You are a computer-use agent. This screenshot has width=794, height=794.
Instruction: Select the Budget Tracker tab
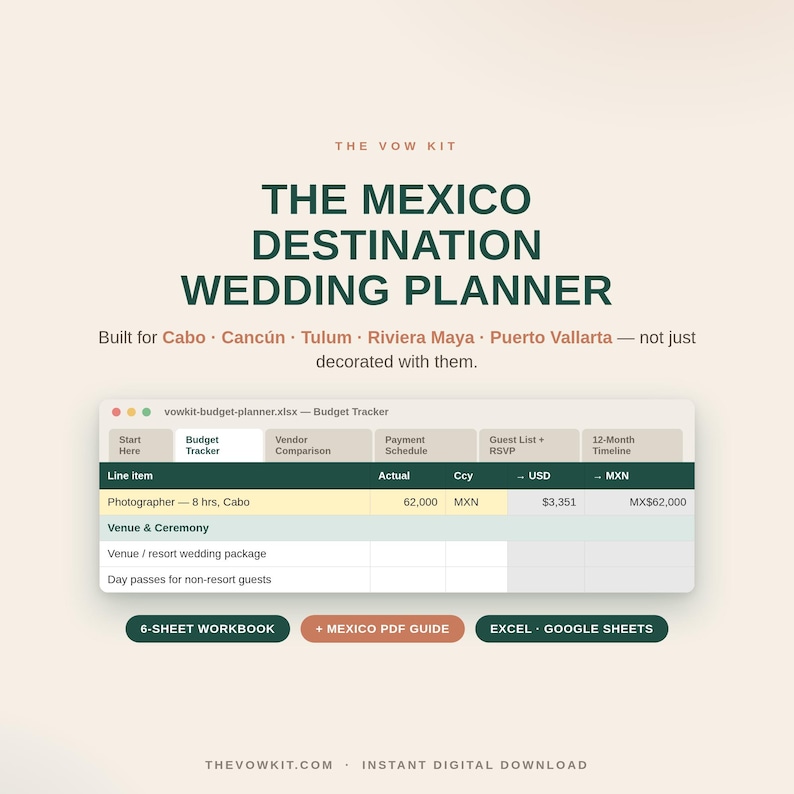(219, 445)
